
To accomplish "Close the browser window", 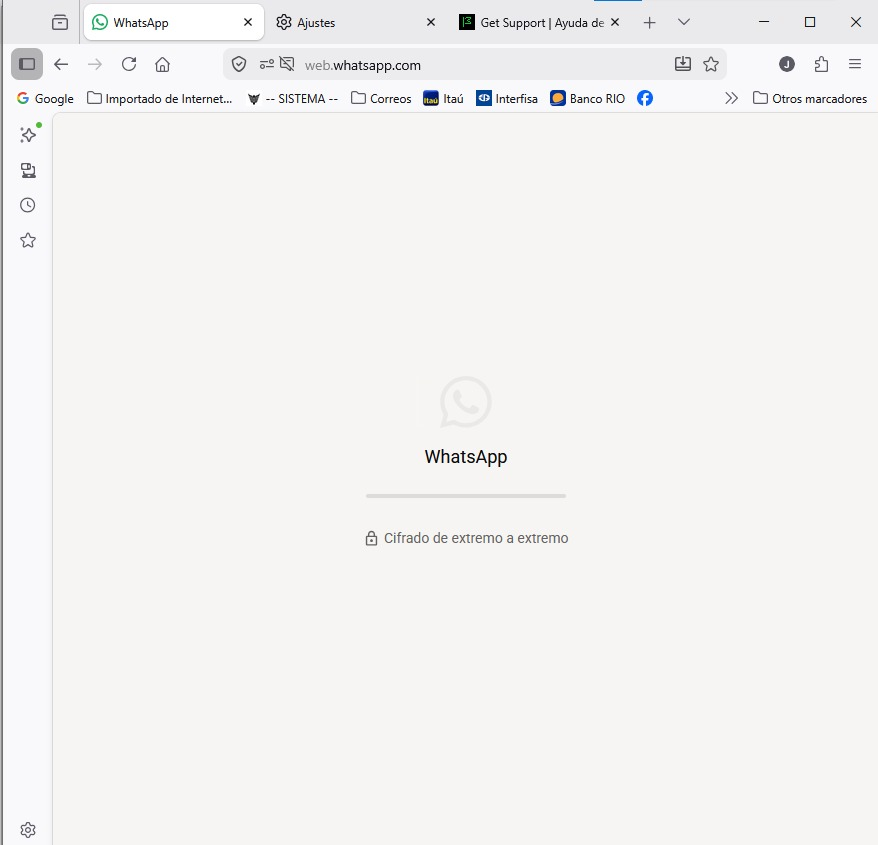I will (856, 22).
